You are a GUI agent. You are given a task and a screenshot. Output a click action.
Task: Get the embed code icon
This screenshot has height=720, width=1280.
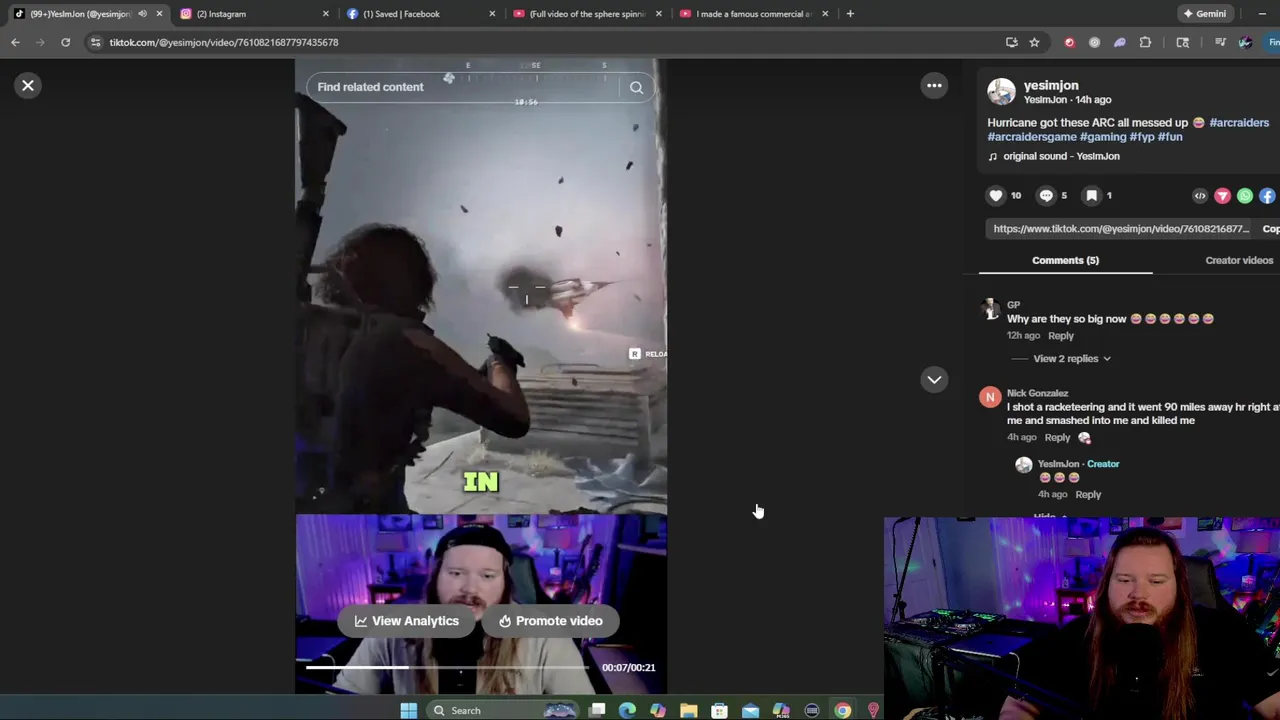(x=1200, y=196)
